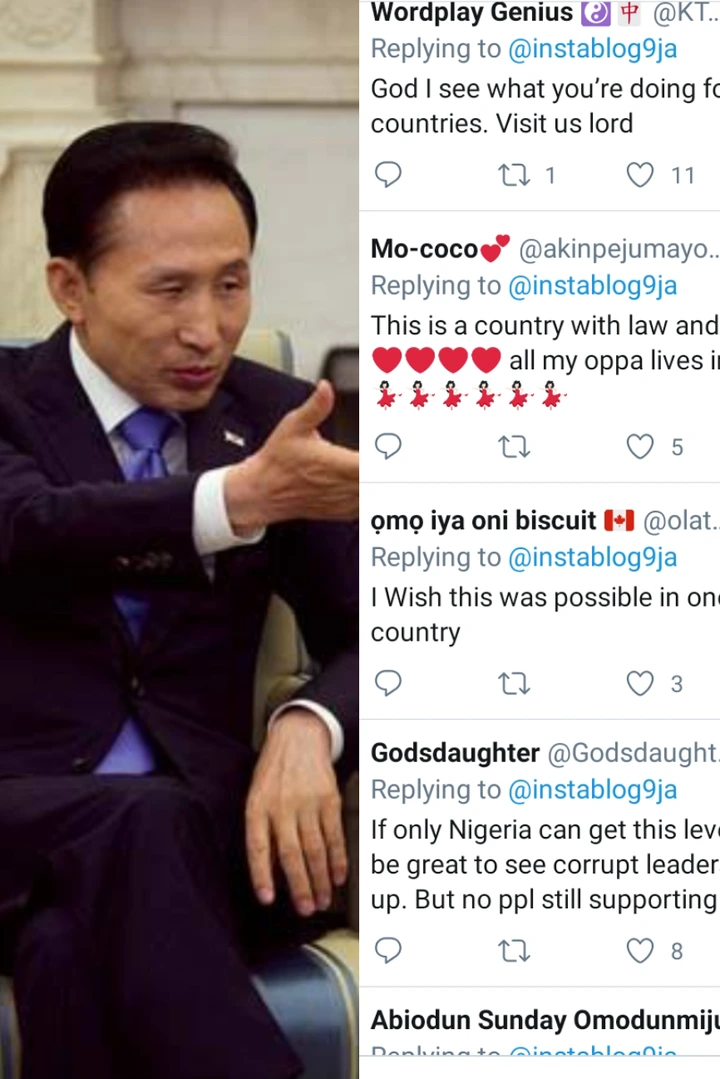Like Mo-coco's tweet with 5 likes
This screenshot has height=1079, width=720.
(640, 446)
